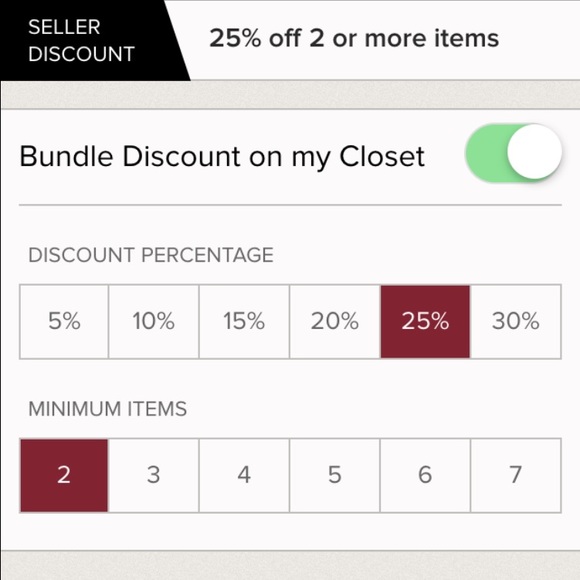Tap the highlighted 25% discount cell
Viewport: 580px width, 580px height.
coord(425,321)
